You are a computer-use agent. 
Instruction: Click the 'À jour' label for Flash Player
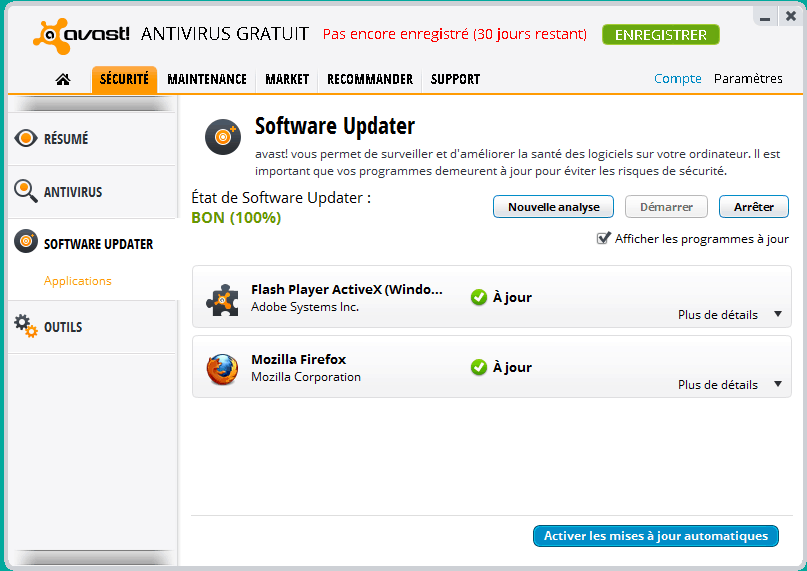click(x=512, y=297)
